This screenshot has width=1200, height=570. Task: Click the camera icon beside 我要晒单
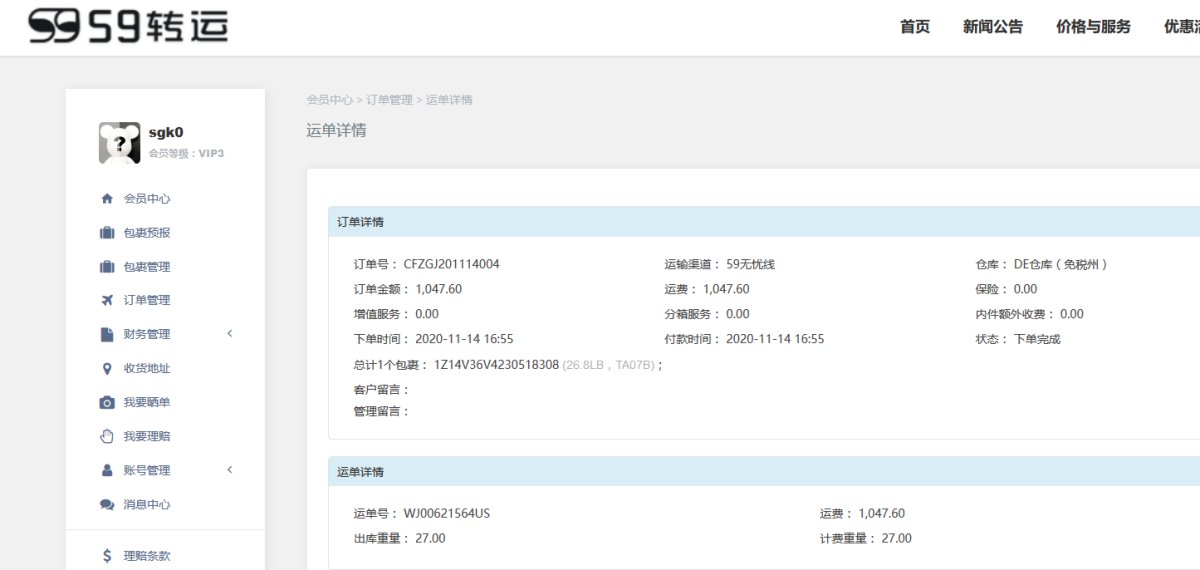[x=107, y=402]
